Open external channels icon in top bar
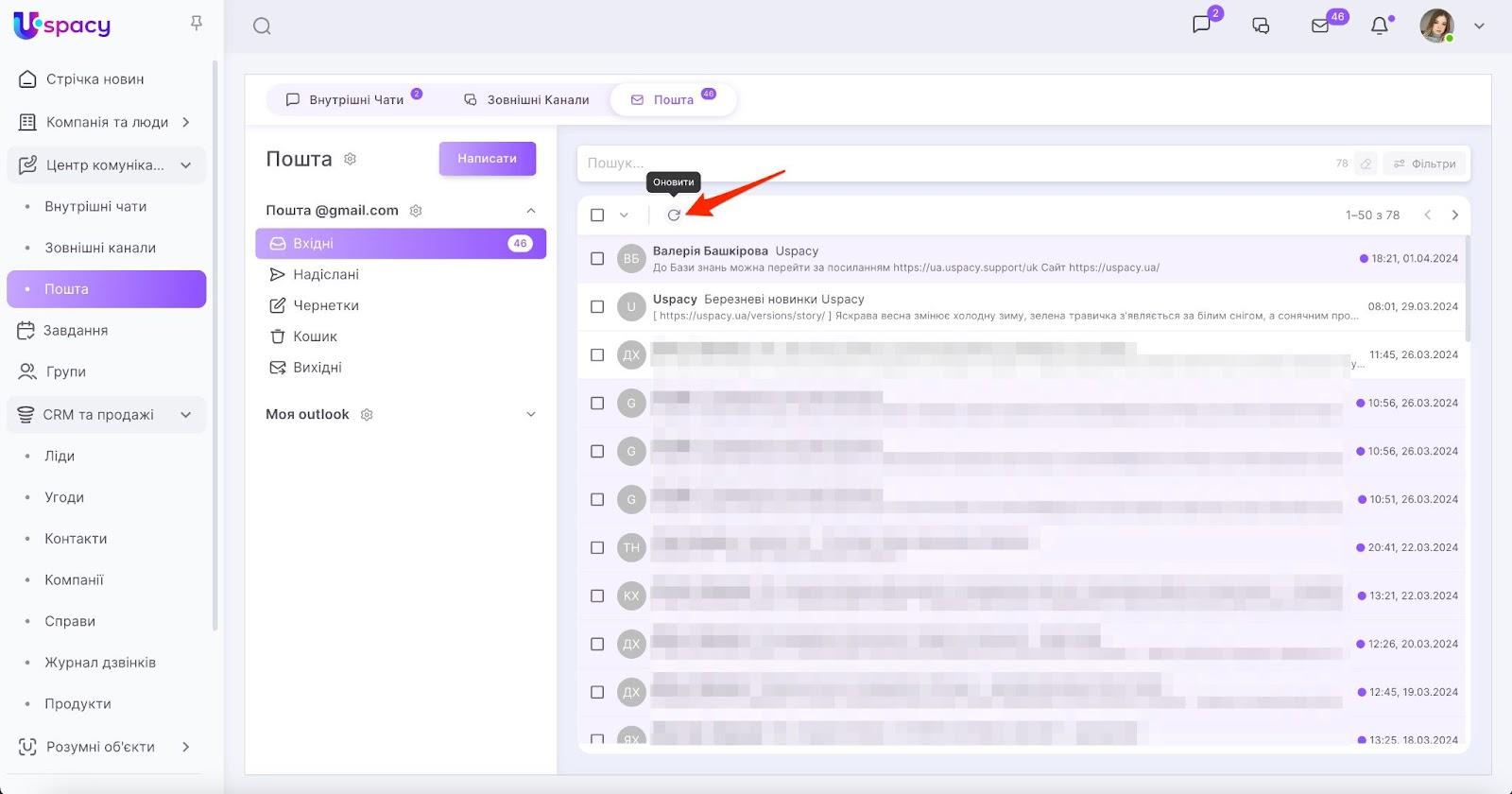This screenshot has width=1512, height=794. [1261, 26]
